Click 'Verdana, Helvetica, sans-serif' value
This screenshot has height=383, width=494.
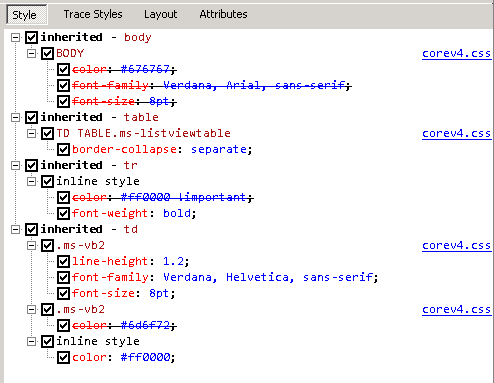point(268,277)
